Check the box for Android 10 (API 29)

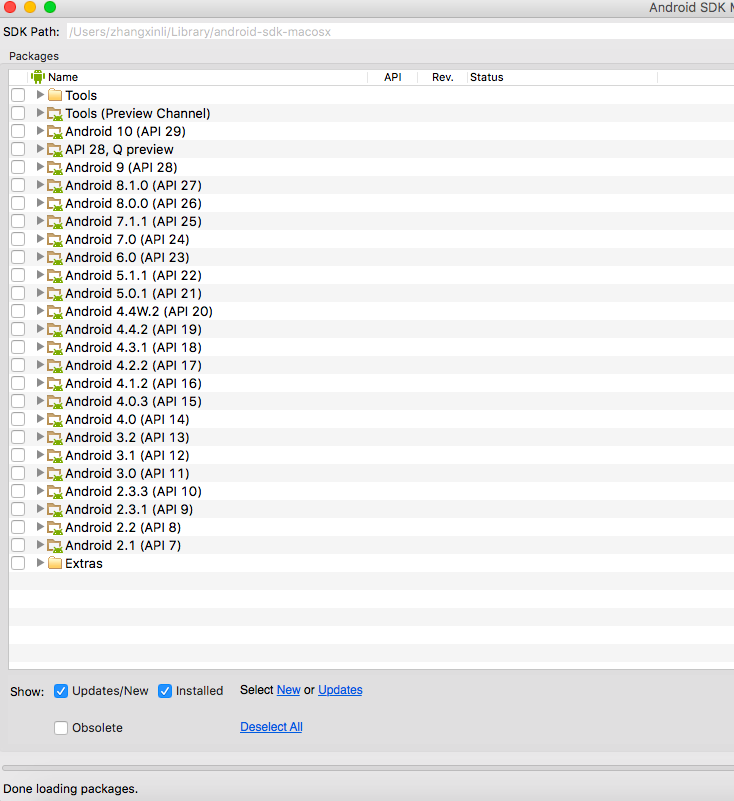(18, 131)
